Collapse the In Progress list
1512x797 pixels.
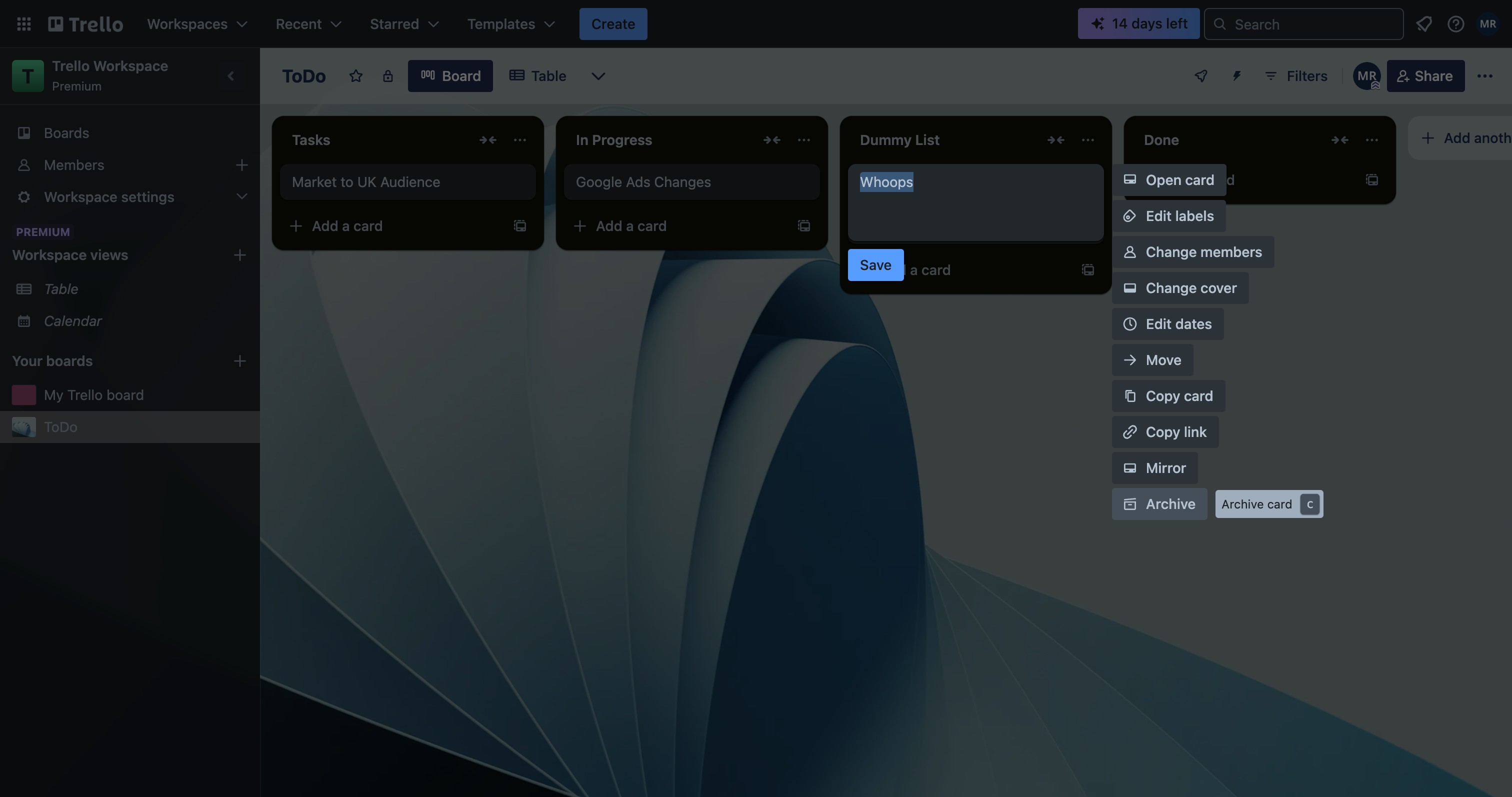(x=772, y=139)
